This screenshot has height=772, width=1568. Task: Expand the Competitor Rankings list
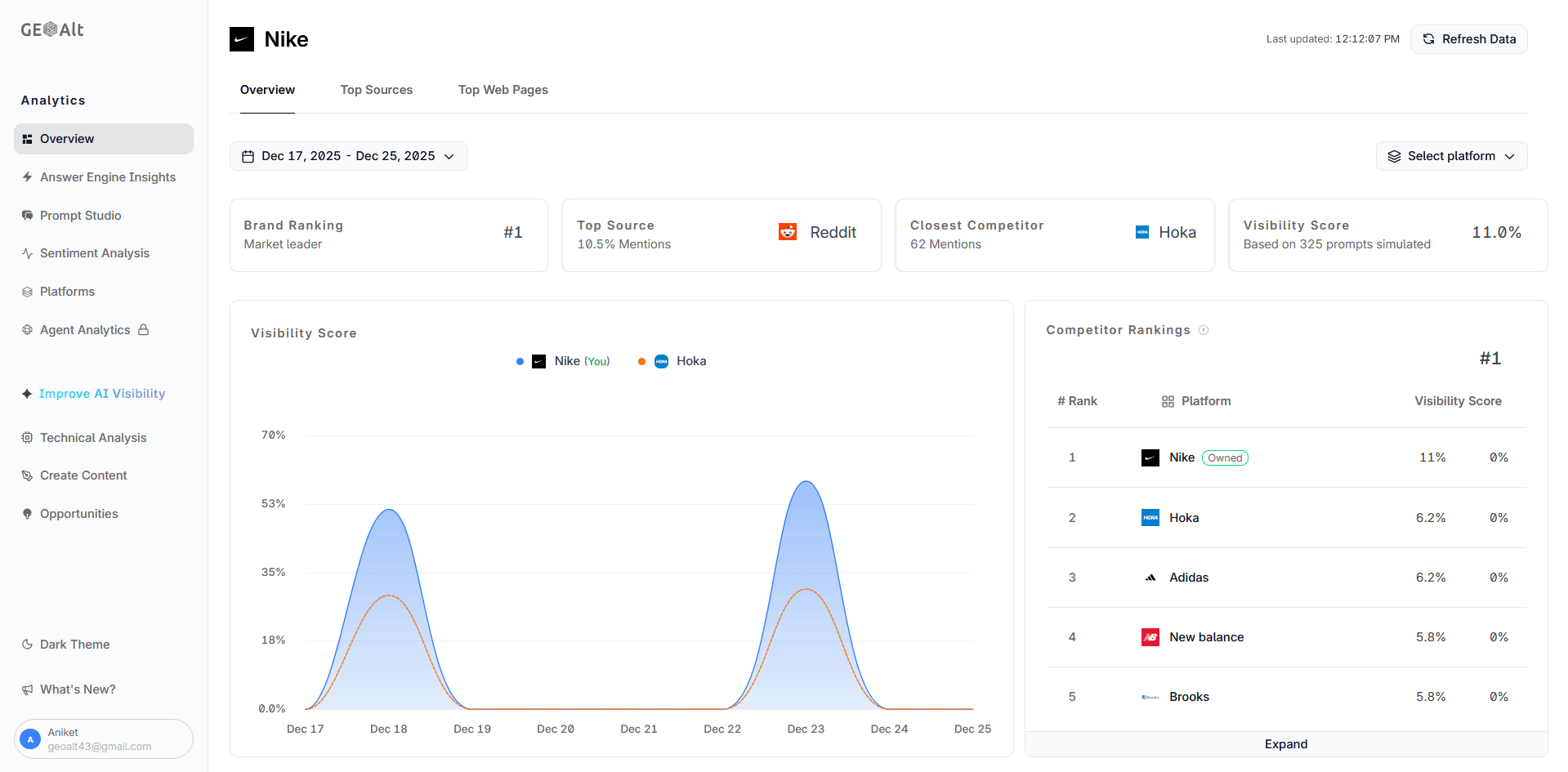point(1286,744)
